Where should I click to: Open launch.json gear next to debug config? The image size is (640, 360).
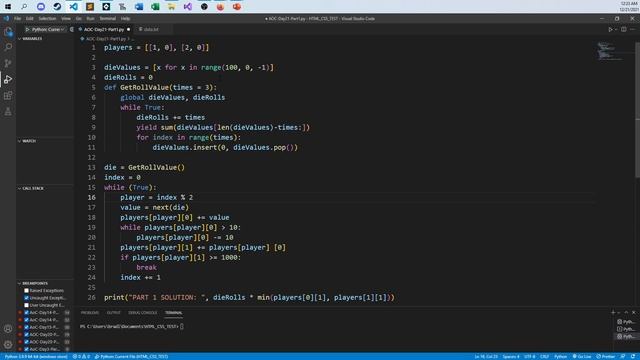point(72,29)
